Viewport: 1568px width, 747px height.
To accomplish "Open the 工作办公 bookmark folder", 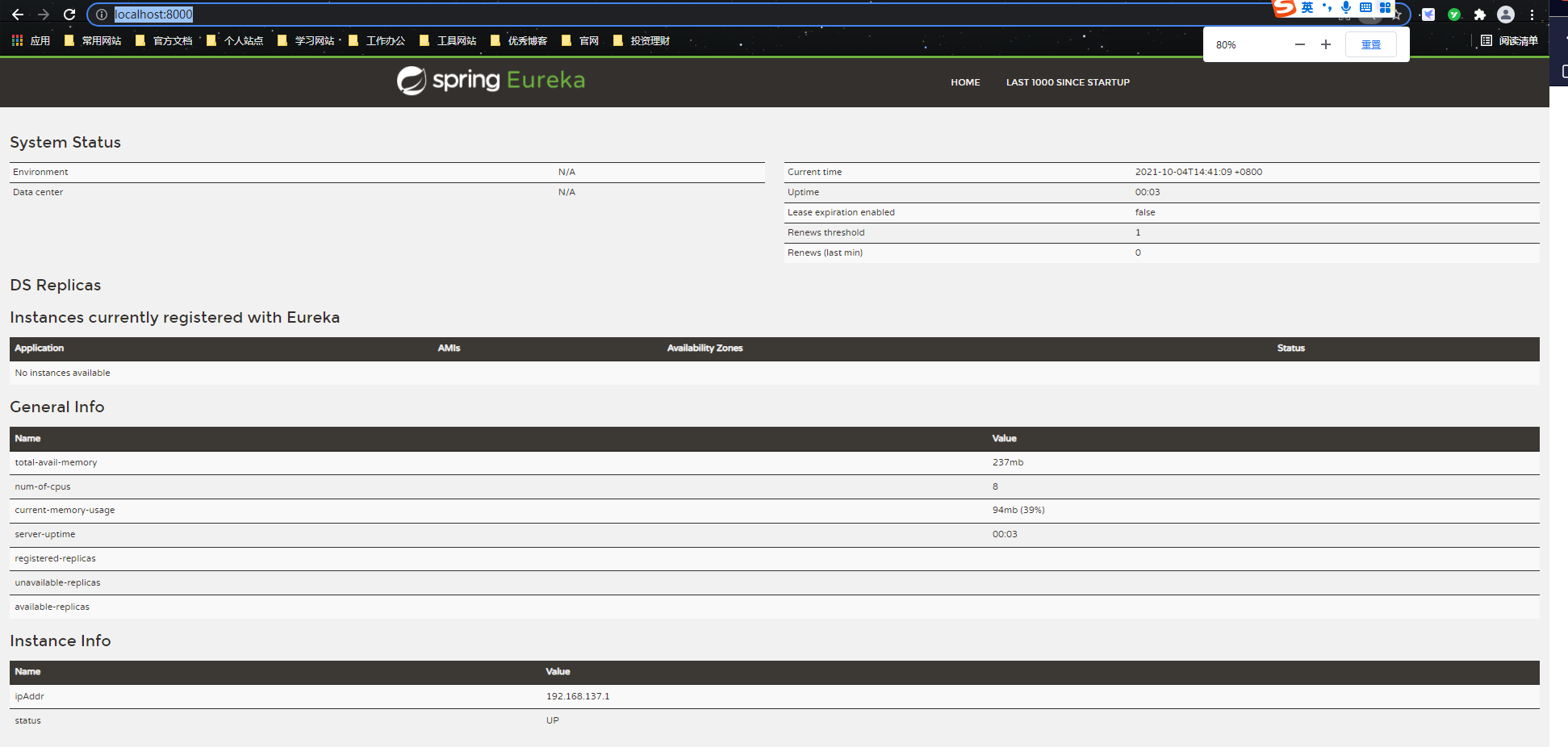I will click(377, 40).
